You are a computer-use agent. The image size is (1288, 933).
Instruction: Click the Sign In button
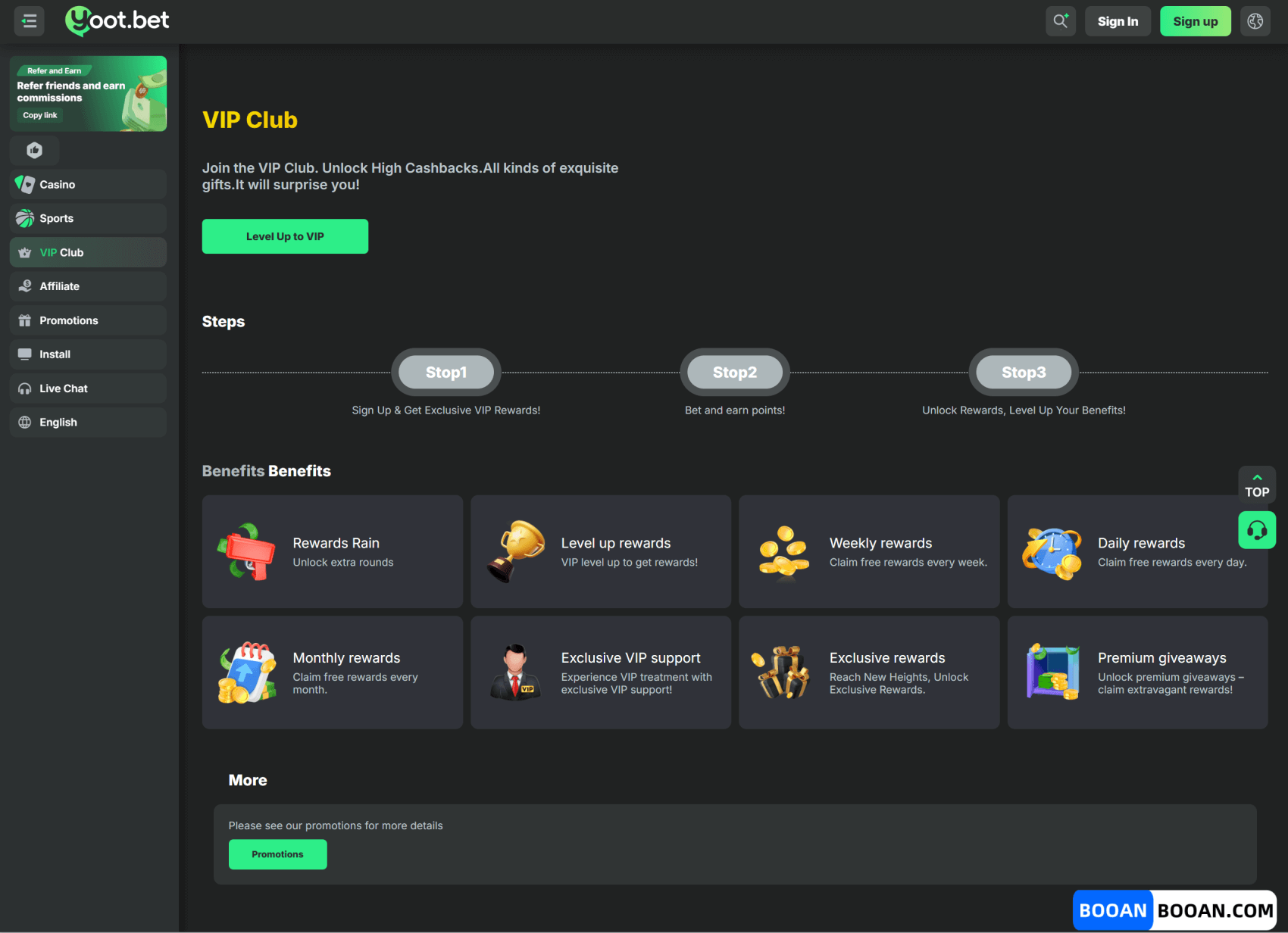1118,21
